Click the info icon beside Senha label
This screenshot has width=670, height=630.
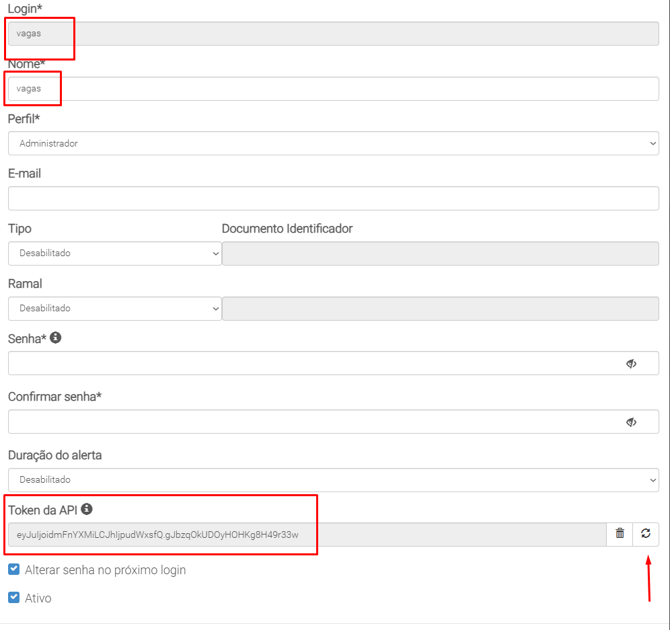tap(56, 338)
